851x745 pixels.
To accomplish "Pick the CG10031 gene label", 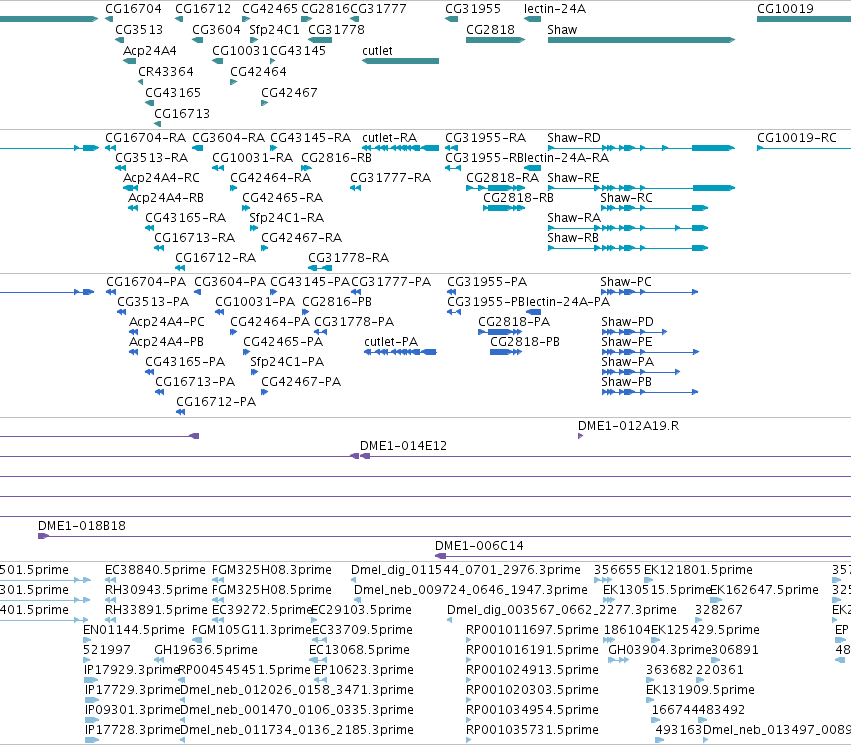I will [x=240, y=50].
